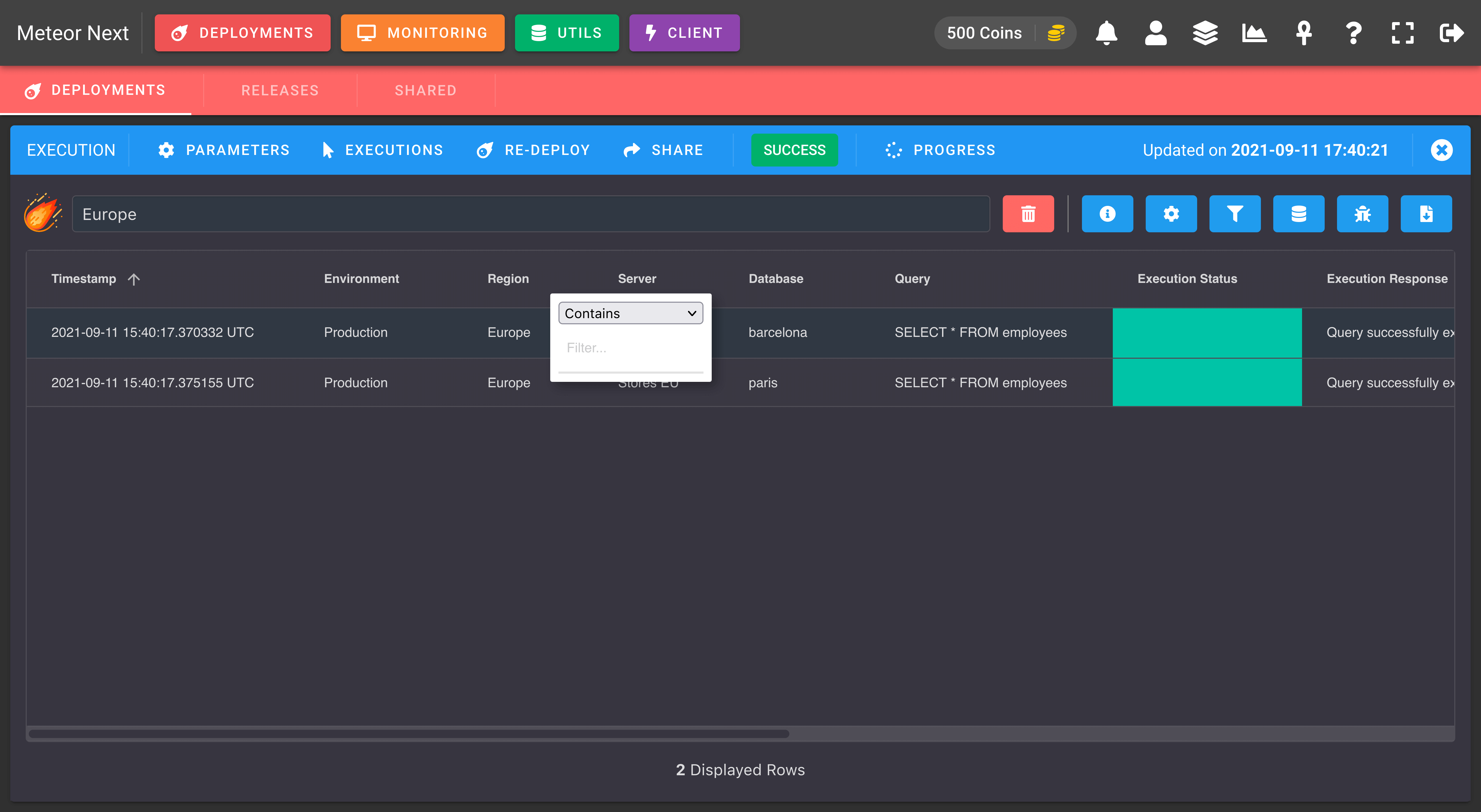Open the MONITORING nav button
Screen dimensions: 1481x812
[x=422, y=33]
